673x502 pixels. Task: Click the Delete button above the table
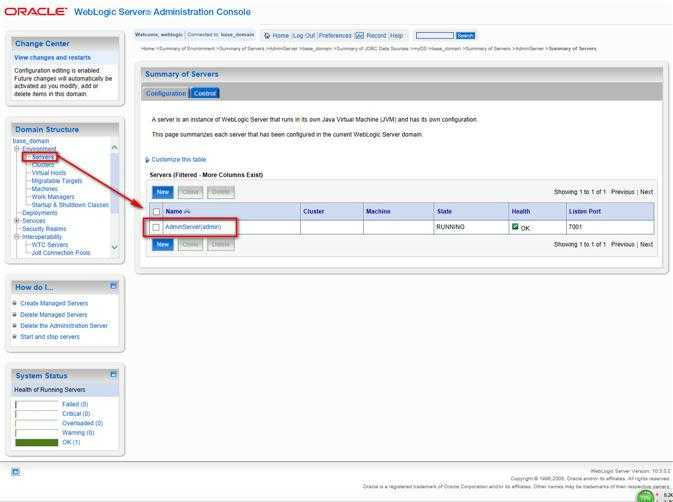coord(221,192)
